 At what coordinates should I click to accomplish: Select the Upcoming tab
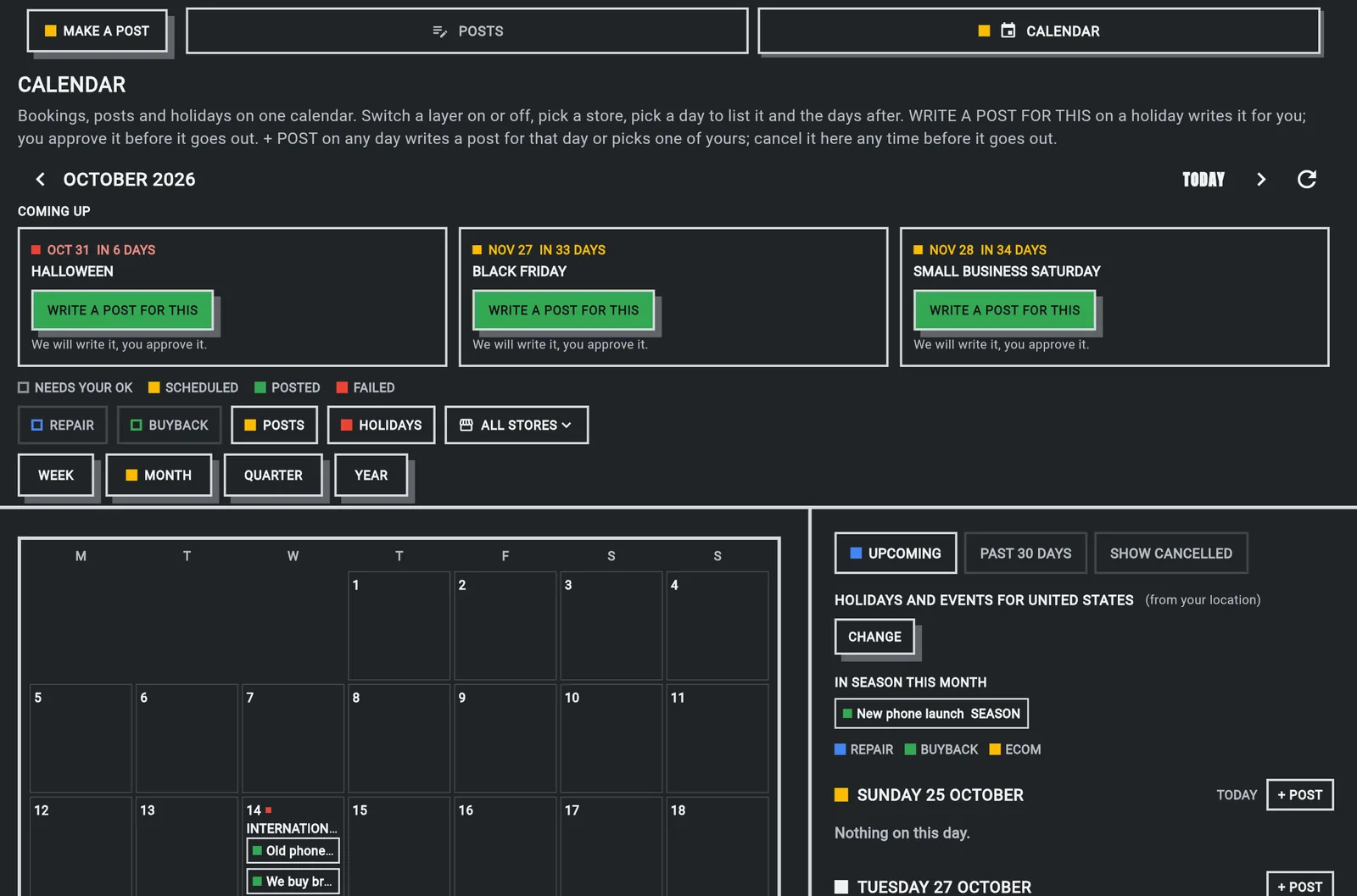pyautogui.click(x=896, y=553)
